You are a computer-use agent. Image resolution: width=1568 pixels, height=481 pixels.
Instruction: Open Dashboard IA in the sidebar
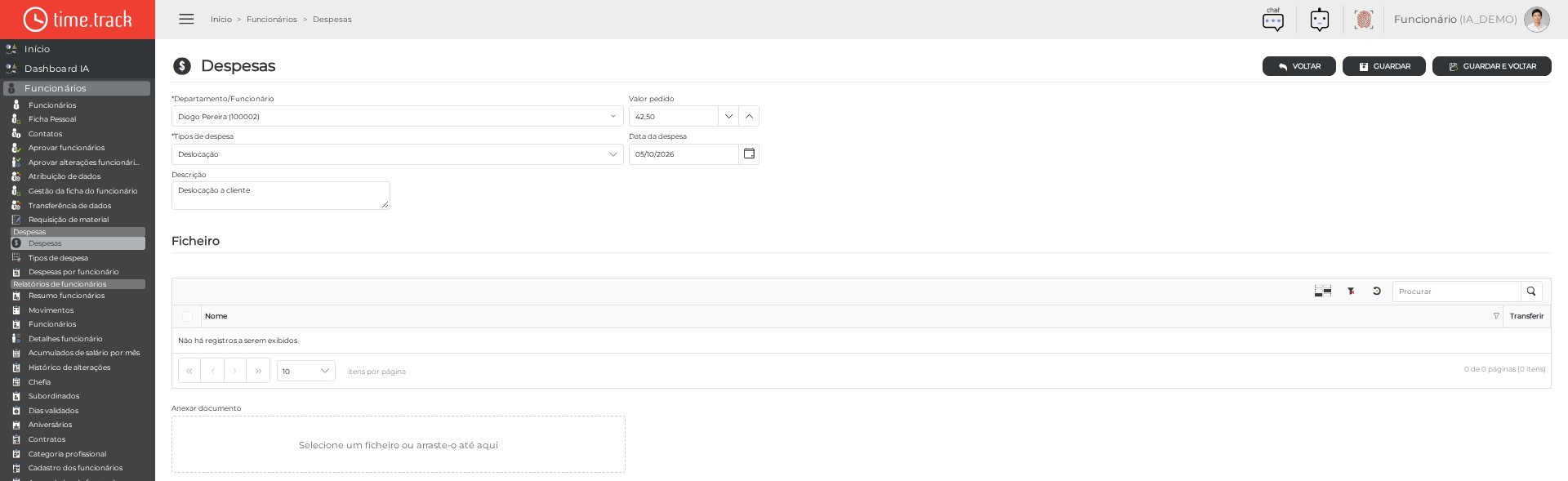point(56,69)
